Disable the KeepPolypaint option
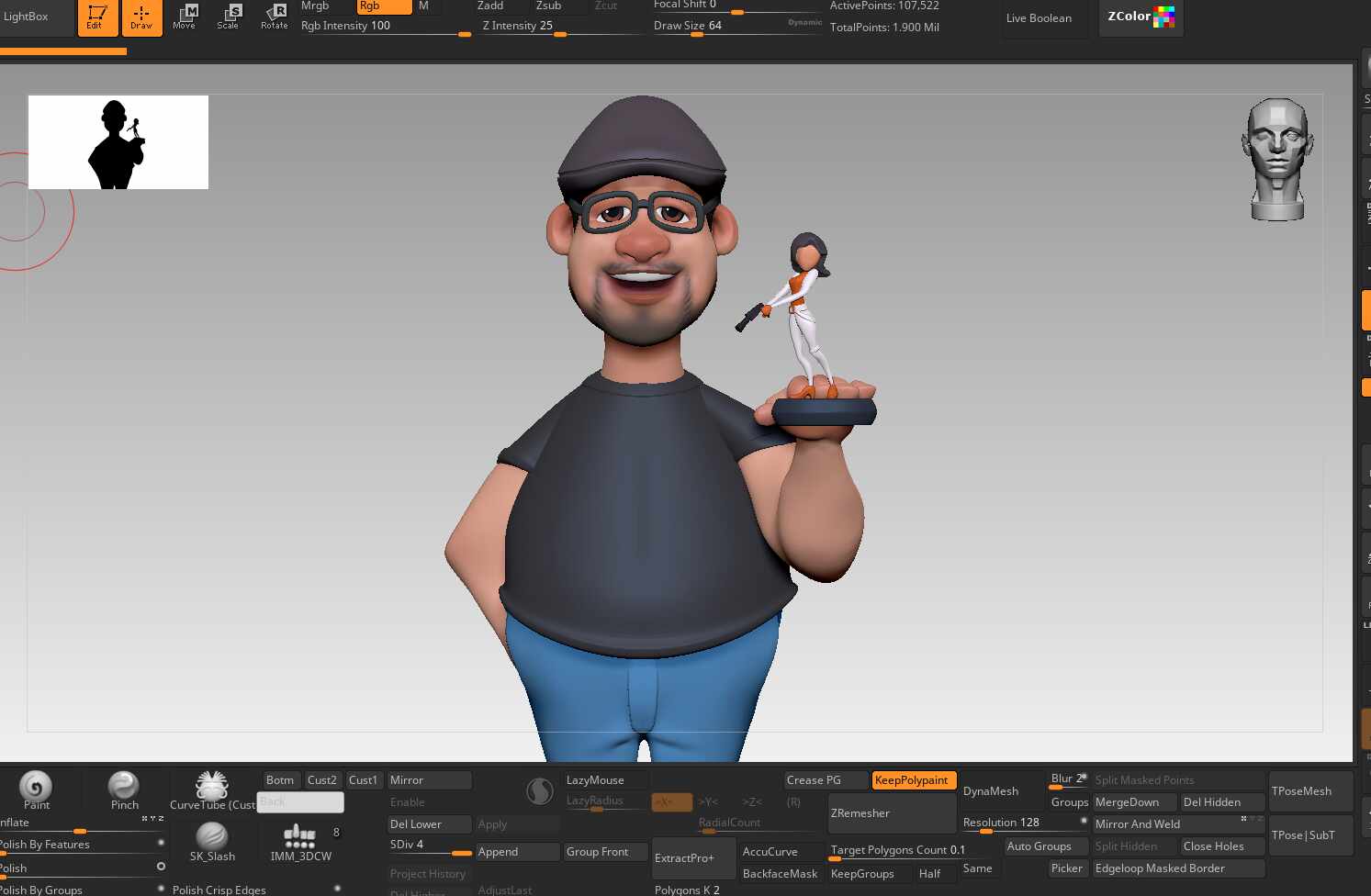The image size is (1371, 896). pos(913,780)
